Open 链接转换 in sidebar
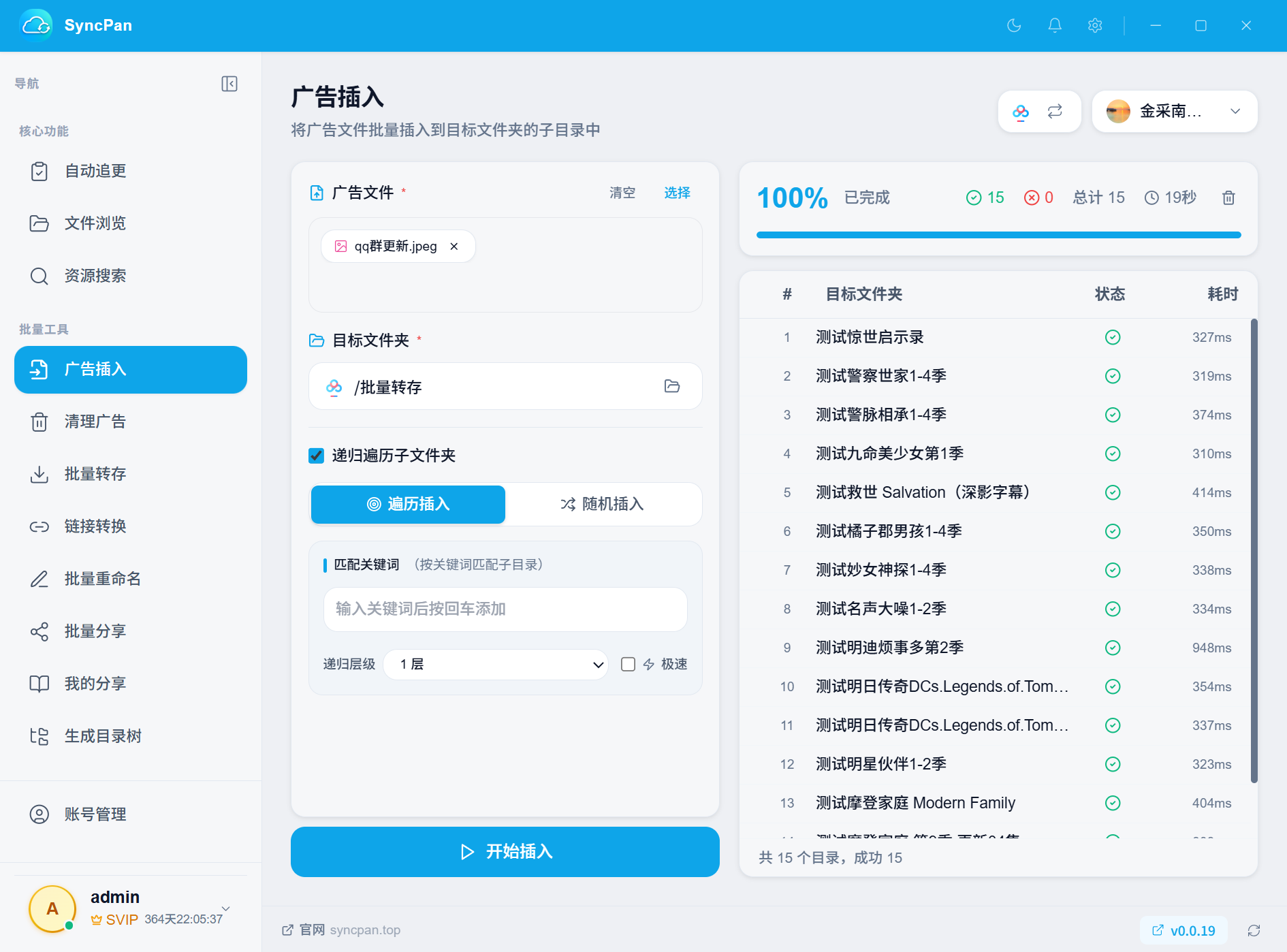This screenshot has width=1287, height=952. [x=131, y=526]
